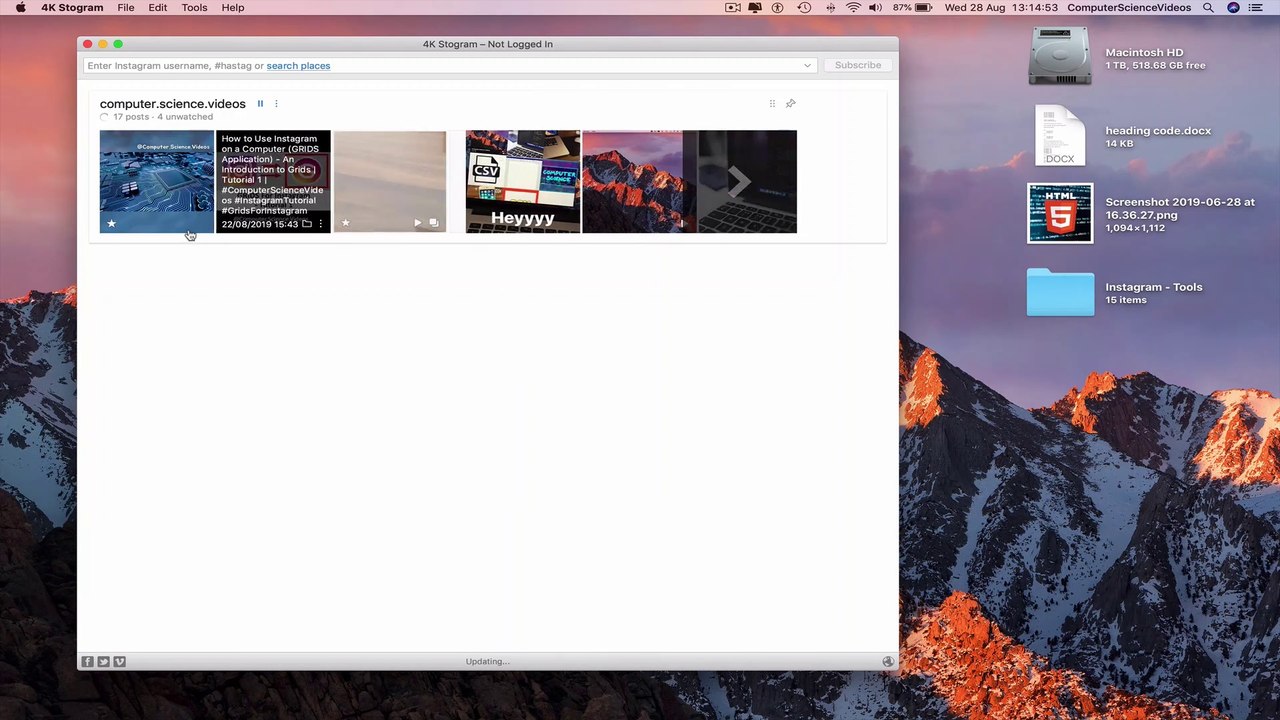This screenshot has height=720, width=1280.
Task: Click the computer.science.videos account name
Action: click(172, 104)
